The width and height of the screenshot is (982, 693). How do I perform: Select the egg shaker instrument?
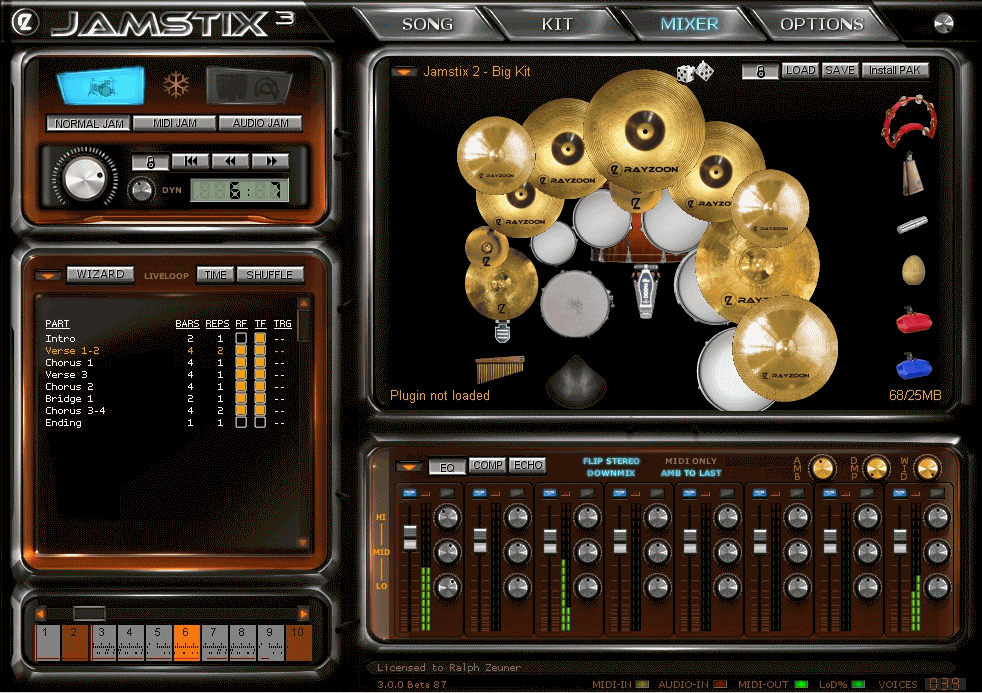point(913,270)
